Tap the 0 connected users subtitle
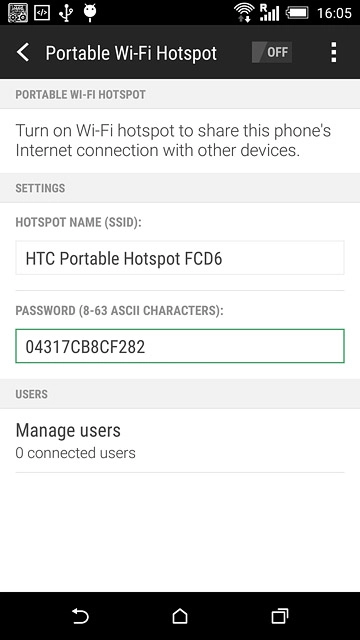The width and height of the screenshot is (360, 640). [76, 453]
